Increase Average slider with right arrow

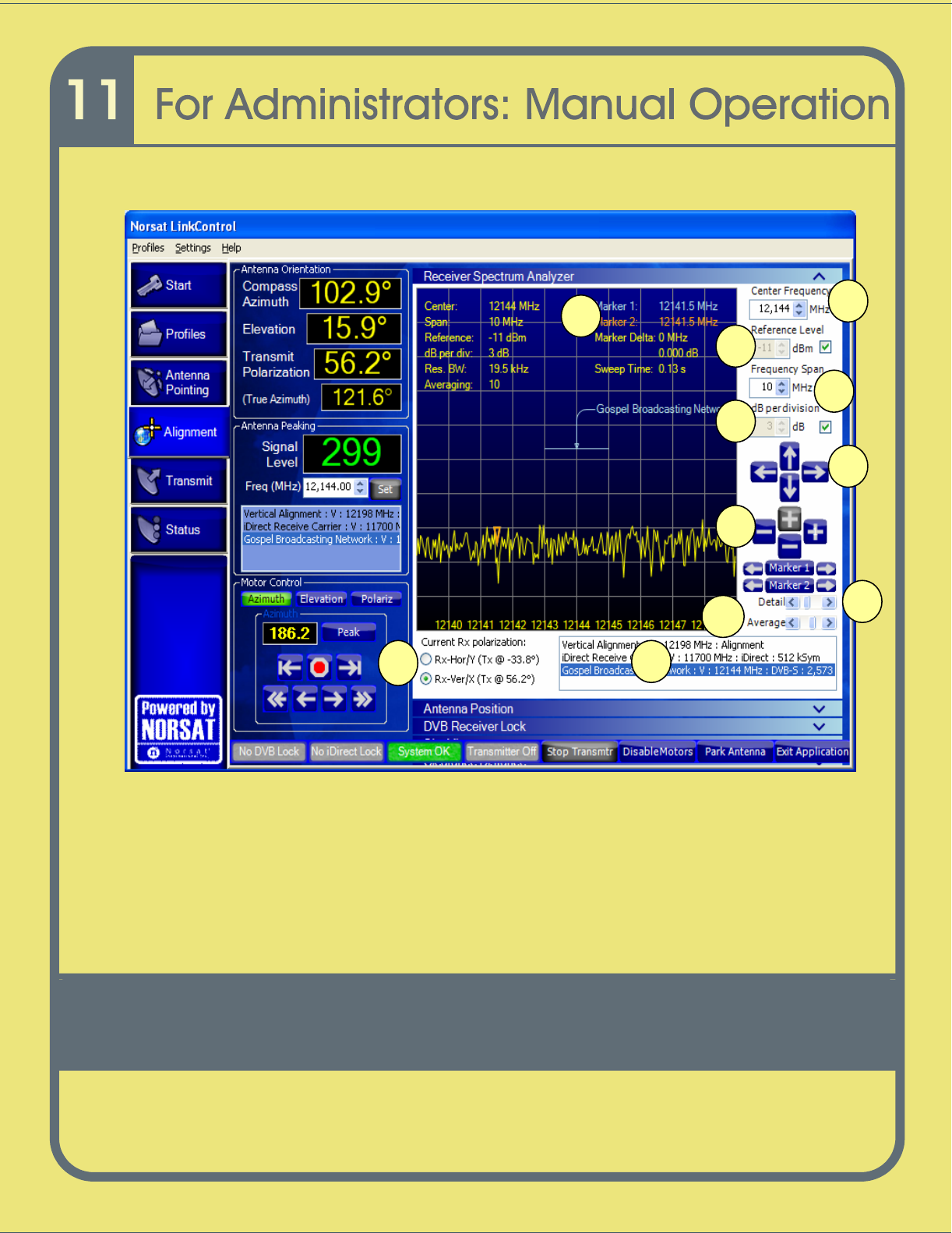click(x=829, y=623)
